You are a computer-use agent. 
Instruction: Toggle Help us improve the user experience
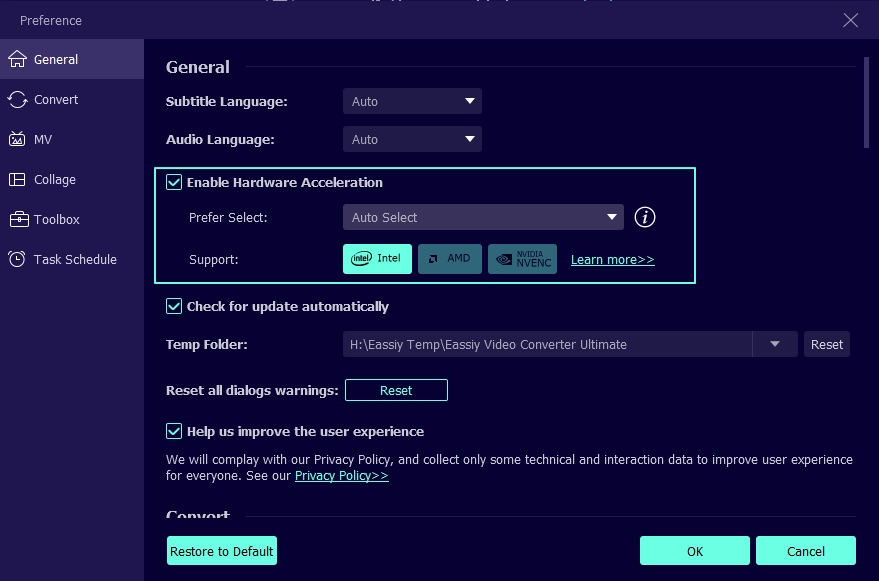174,431
